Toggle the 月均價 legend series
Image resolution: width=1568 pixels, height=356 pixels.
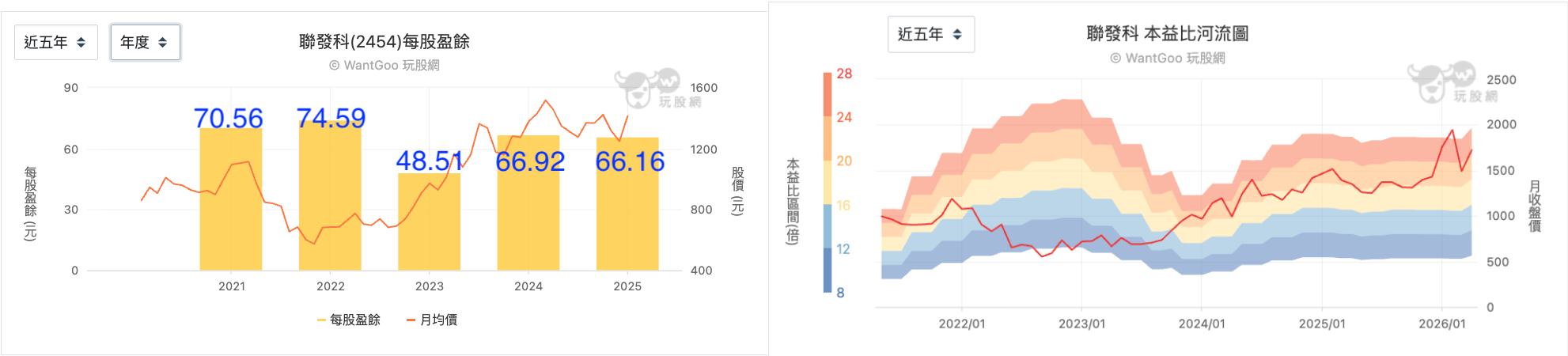coord(432,320)
